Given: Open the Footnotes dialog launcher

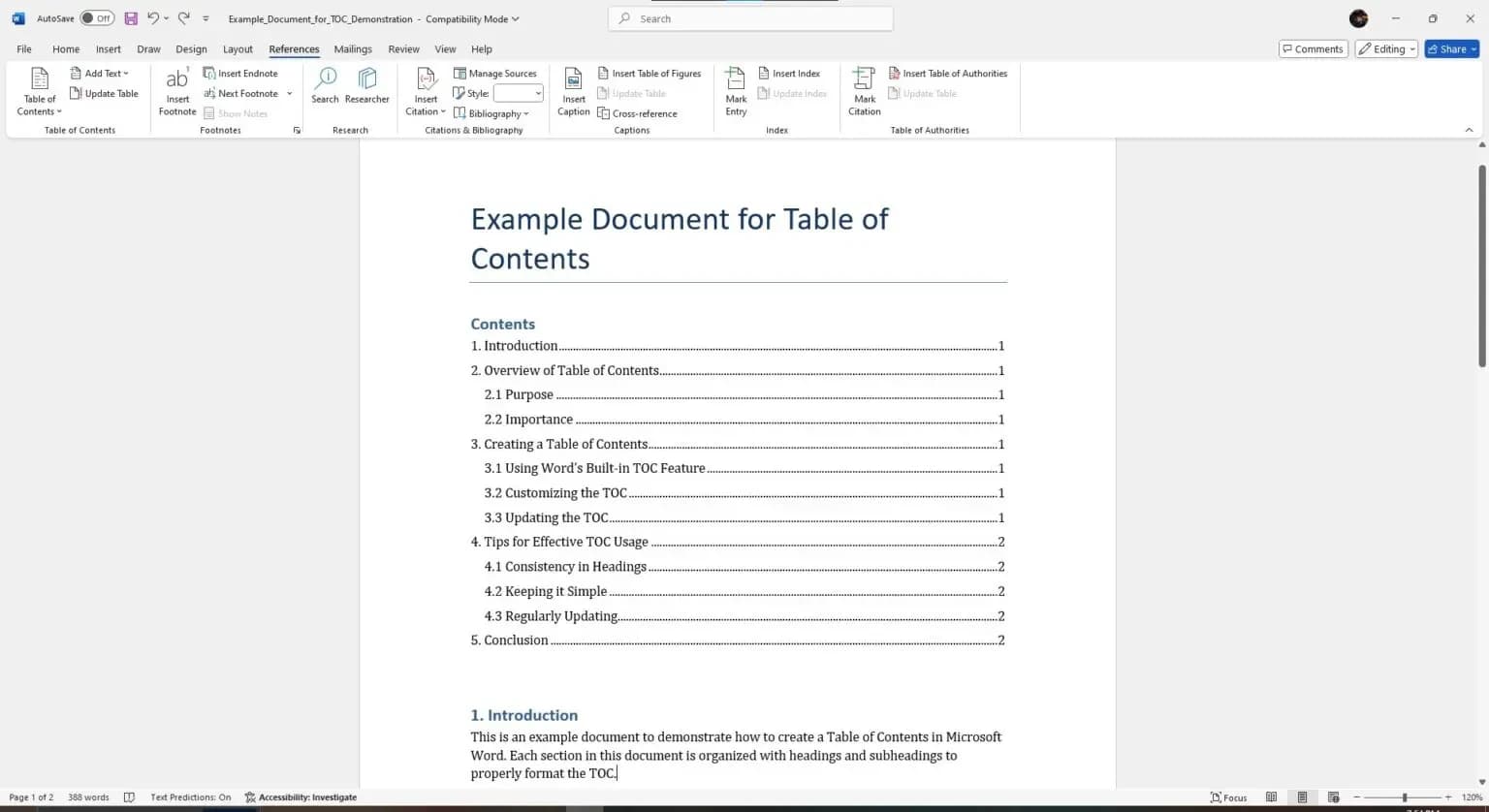Looking at the screenshot, I should [297, 130].
